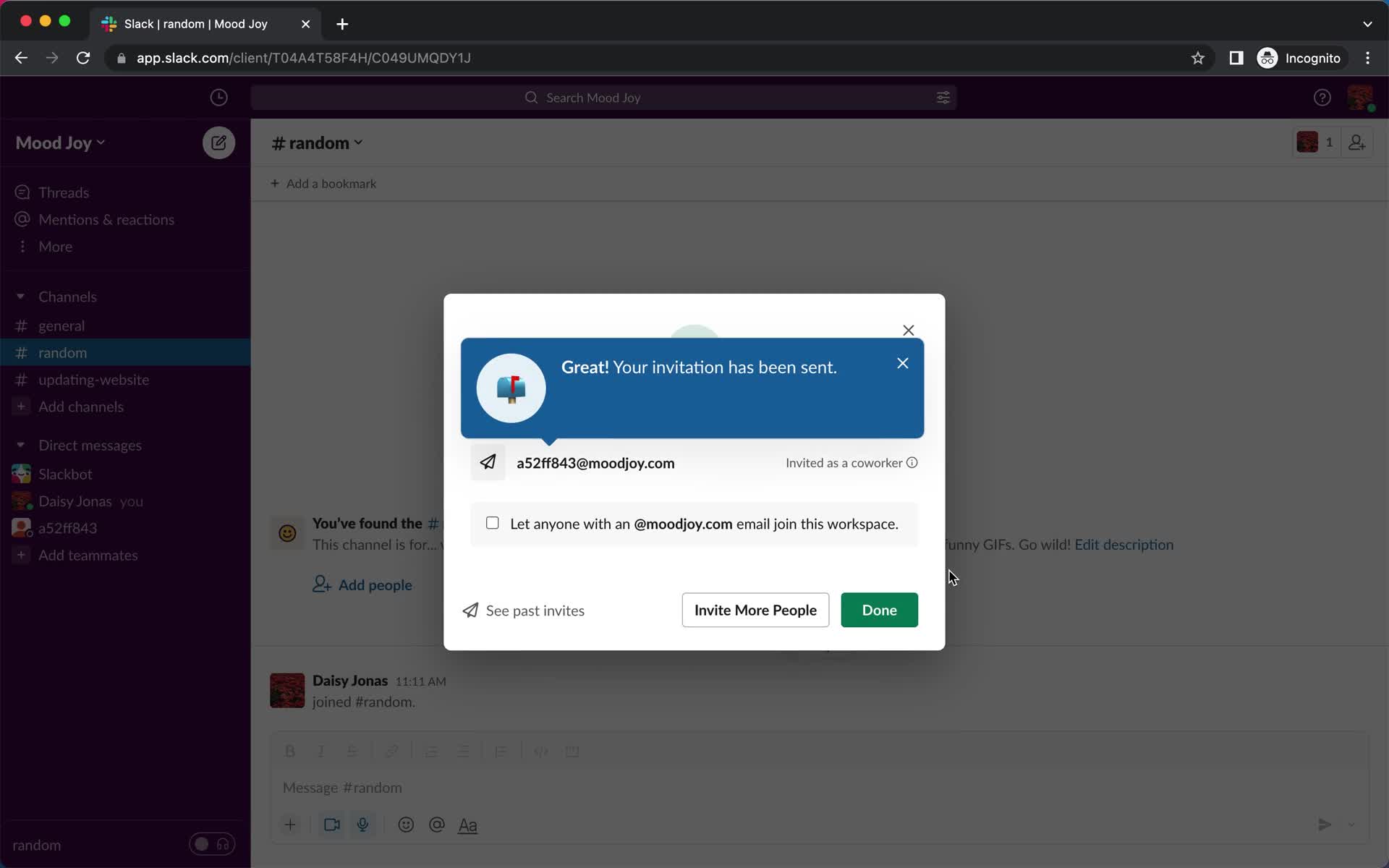Click the Done button to close dialog
1389x868 pixels.
pyautogui.click(x=879, y=610)
